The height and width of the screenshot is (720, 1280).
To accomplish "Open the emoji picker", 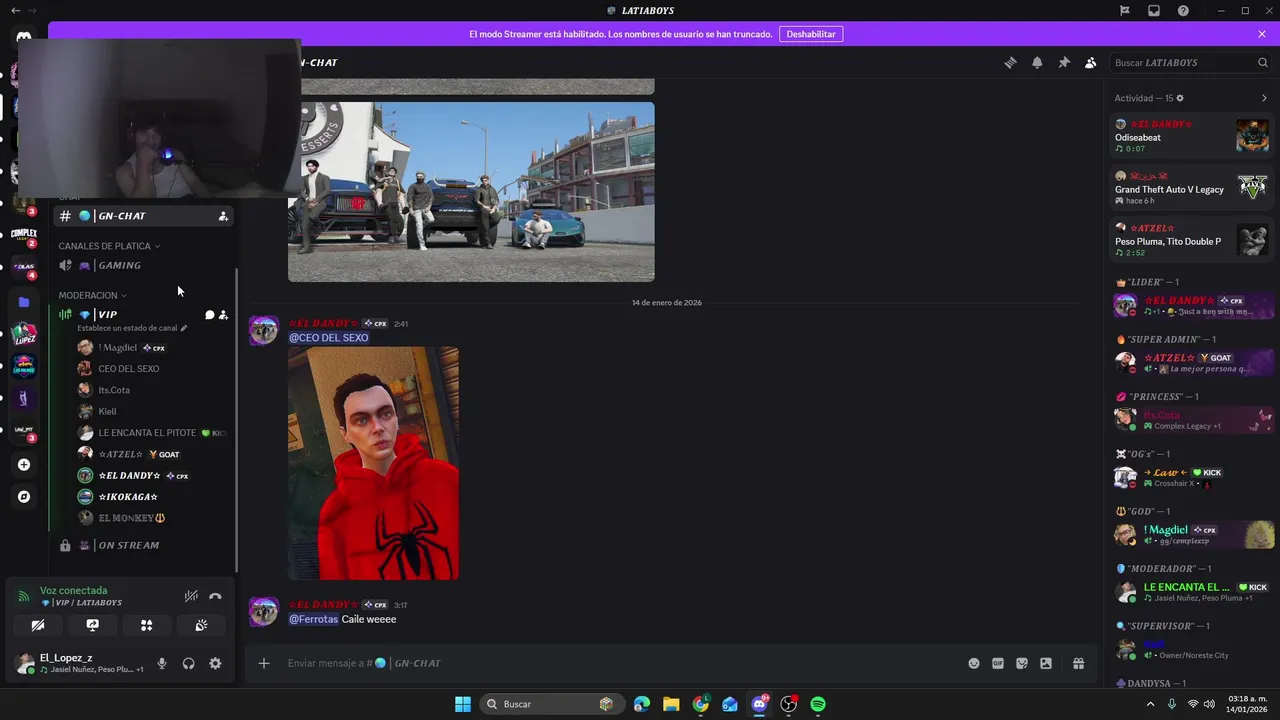I will 974,663.
